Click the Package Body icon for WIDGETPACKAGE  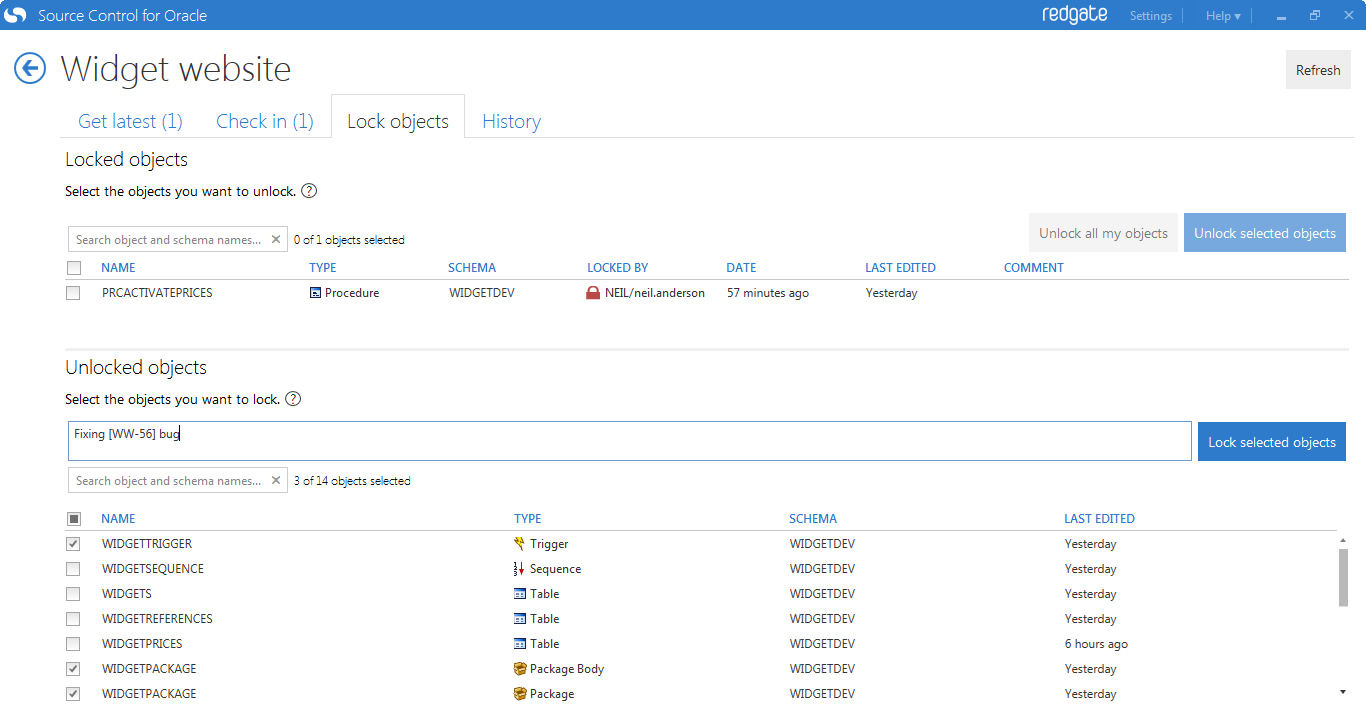tap(519, 669)
